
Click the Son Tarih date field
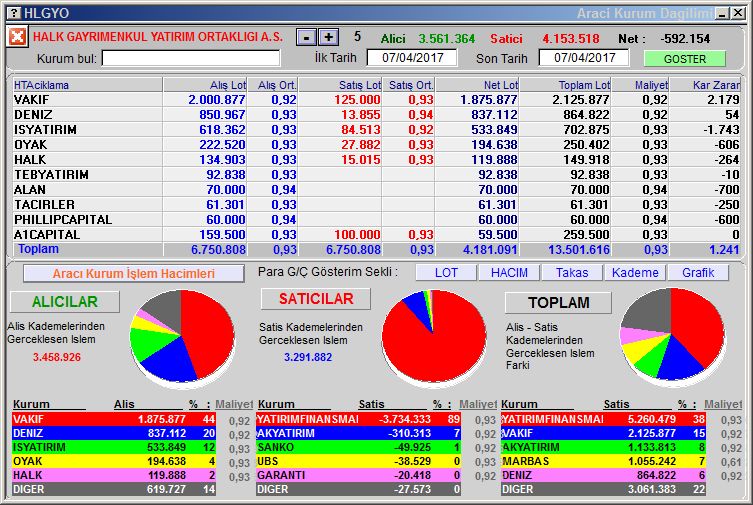point(584,58)
